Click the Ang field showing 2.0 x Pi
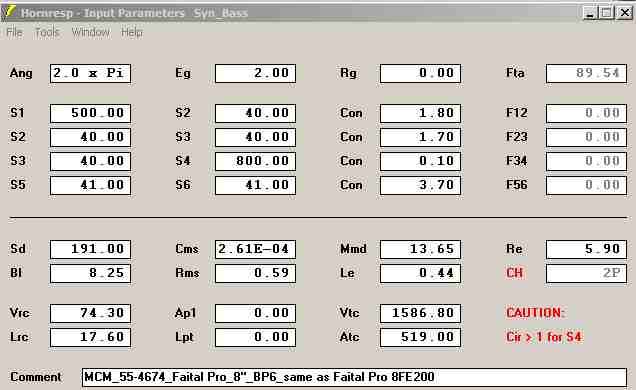The width and height of the screenshot is (636, 390). (90, 73)
